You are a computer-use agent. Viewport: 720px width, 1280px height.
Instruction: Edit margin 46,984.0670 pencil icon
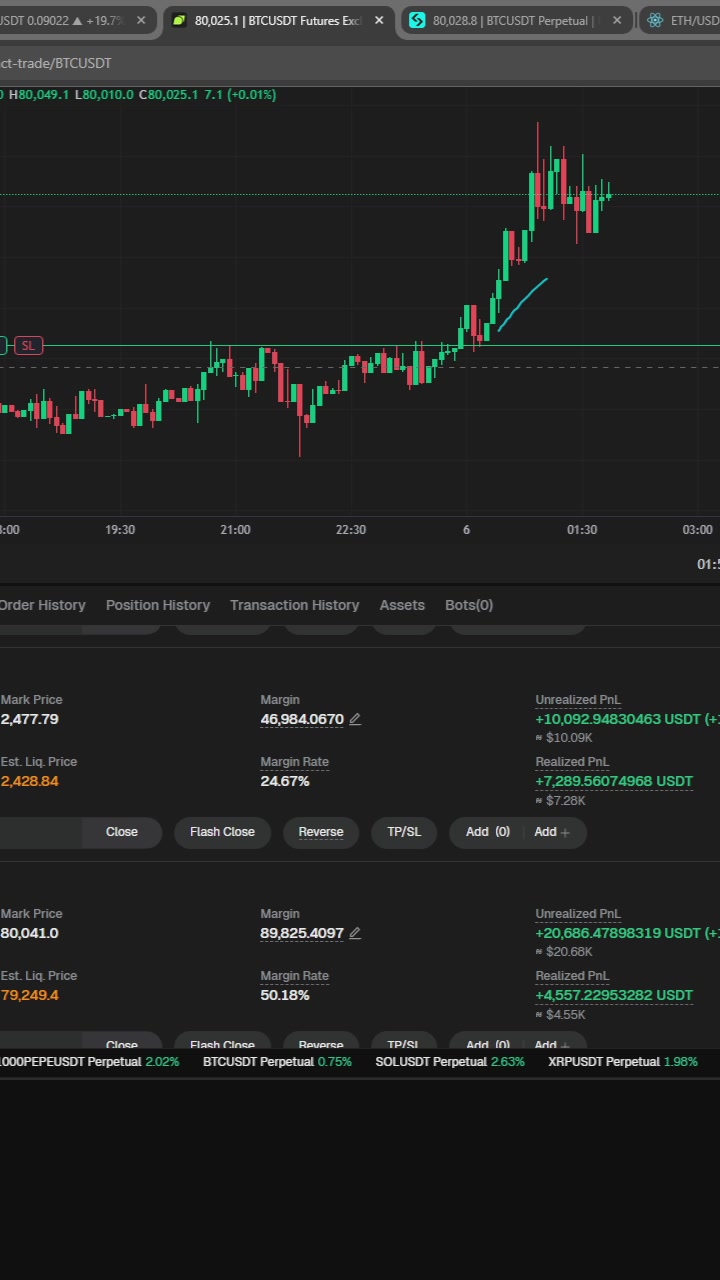point(355,719)
